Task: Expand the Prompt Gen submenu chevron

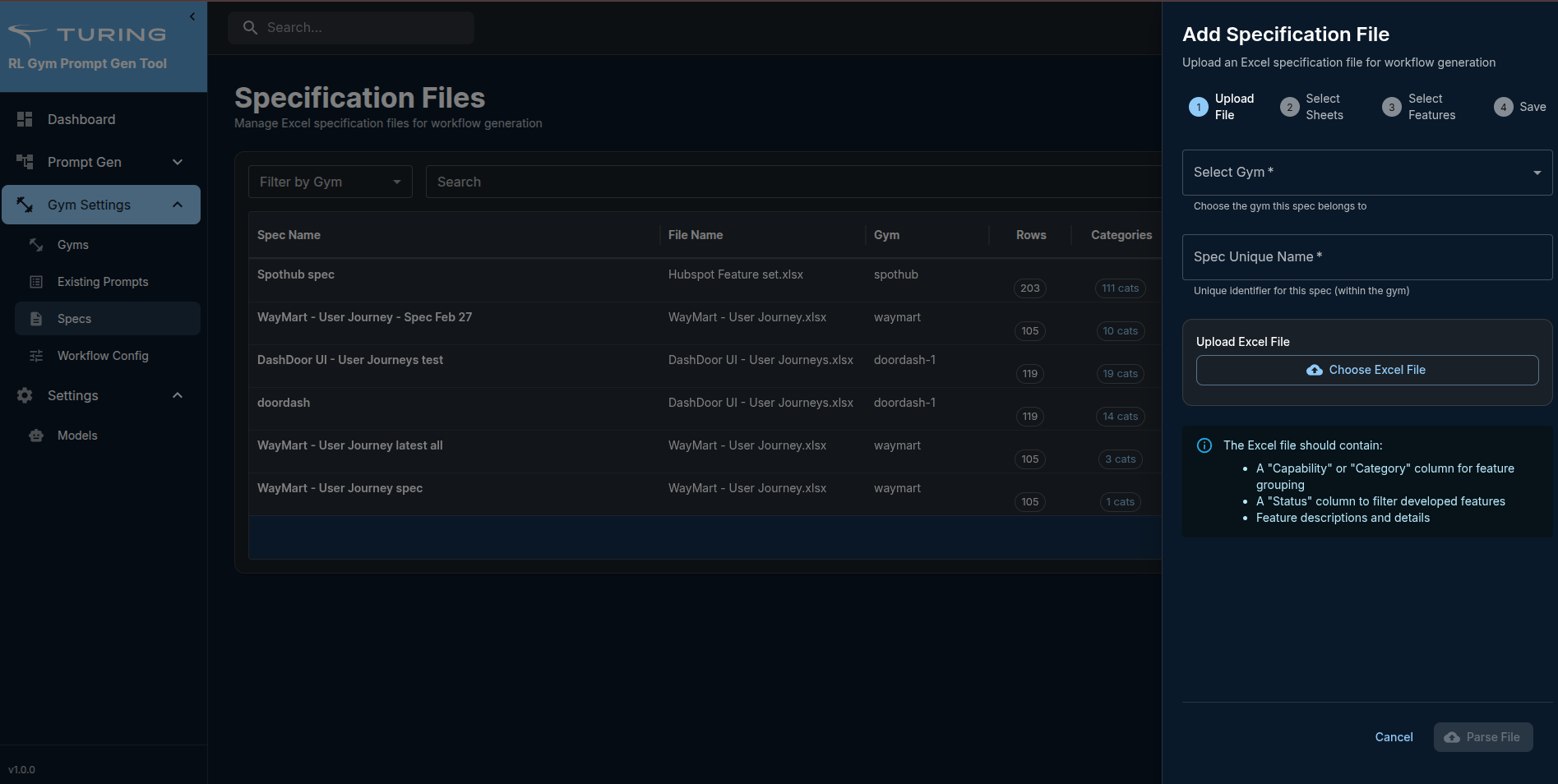Action: click(178, 162)
